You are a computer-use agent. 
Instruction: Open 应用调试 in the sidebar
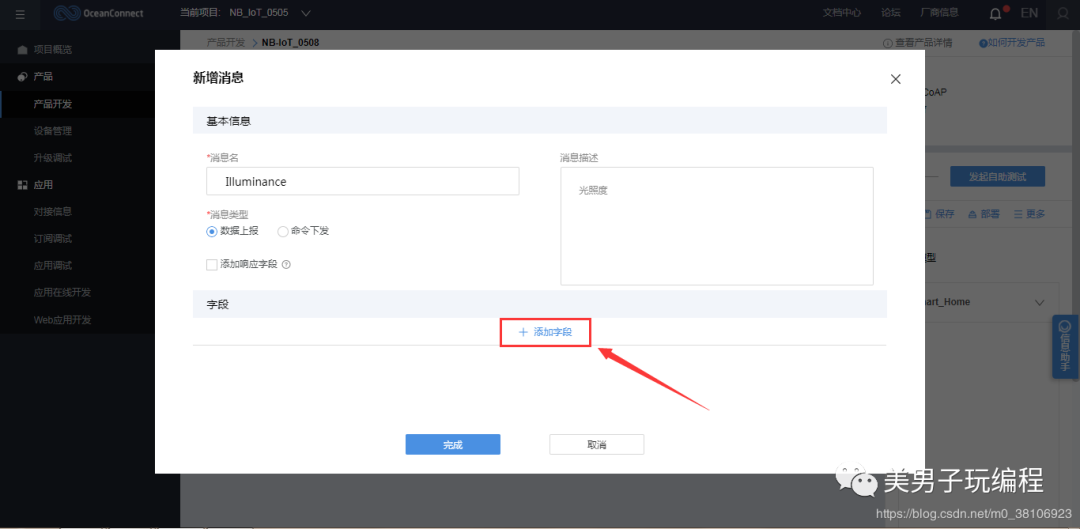52,265
